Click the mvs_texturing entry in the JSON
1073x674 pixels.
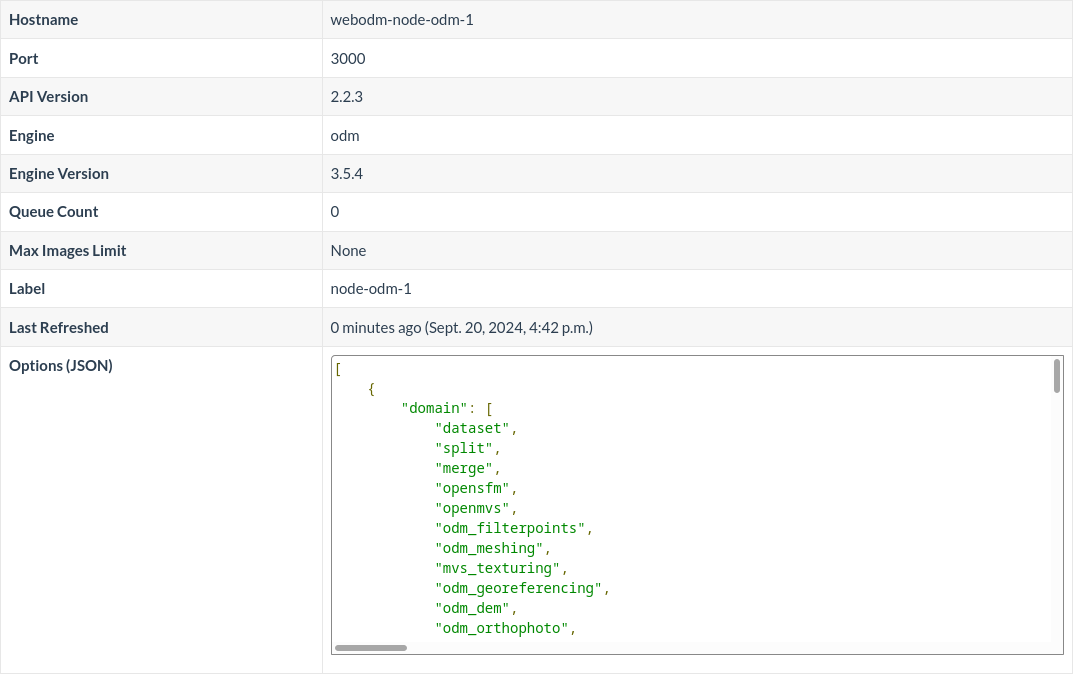click(495, 568)
